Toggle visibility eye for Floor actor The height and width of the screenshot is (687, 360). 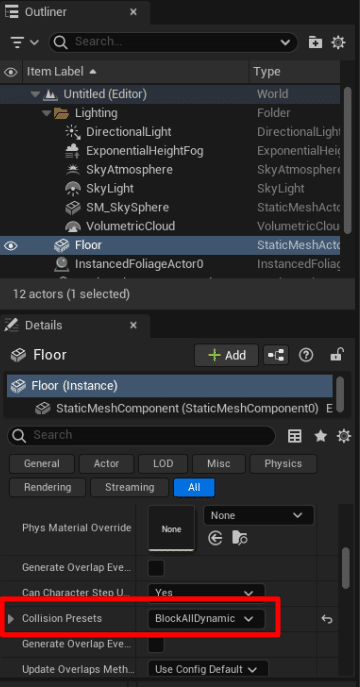(x=11, y=246)
